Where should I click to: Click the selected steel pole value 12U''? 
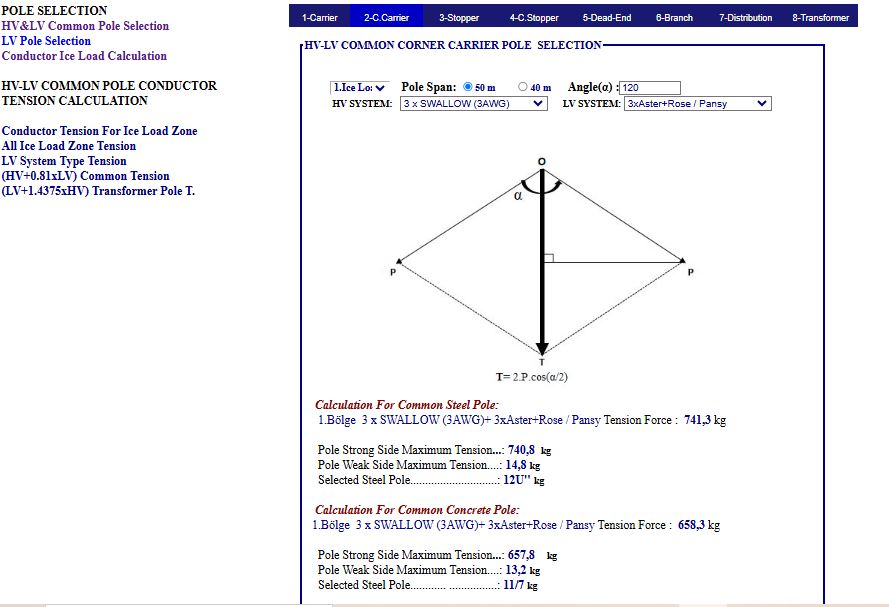point(517,480)
